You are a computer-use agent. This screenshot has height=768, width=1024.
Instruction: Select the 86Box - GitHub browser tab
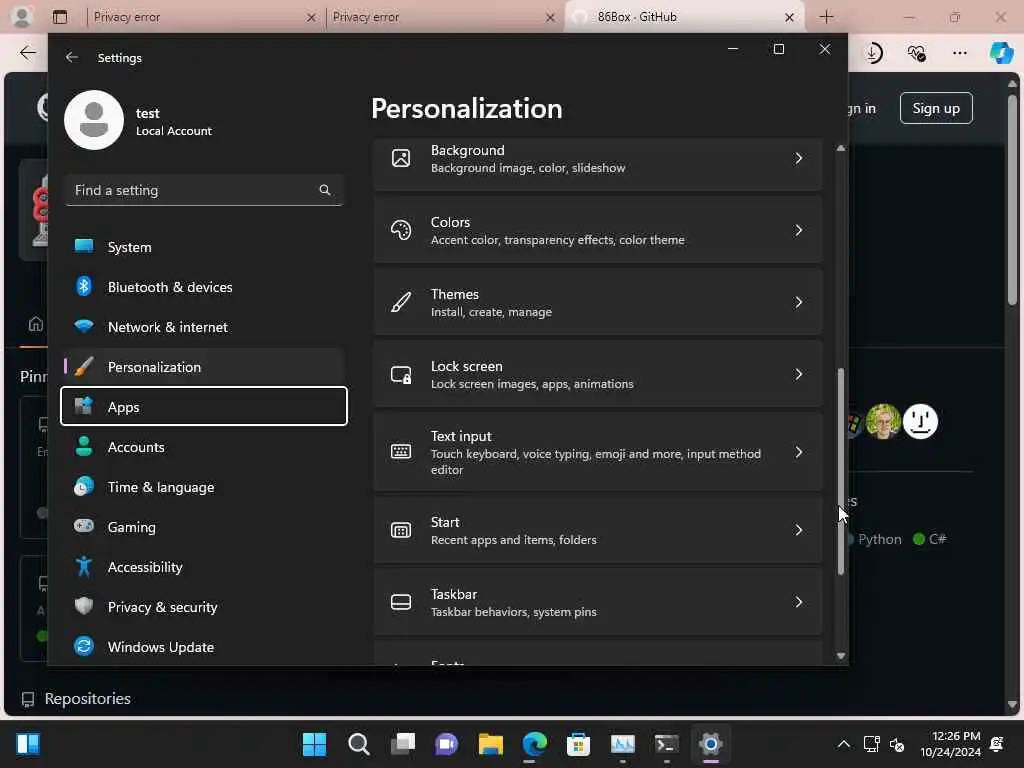click(x=684, y=17)
